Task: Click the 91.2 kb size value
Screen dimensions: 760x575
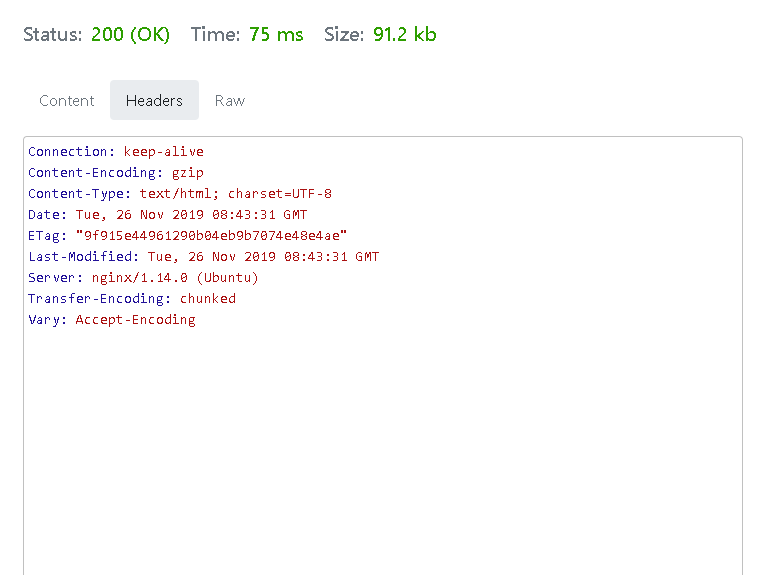Action: click(x=405, y=34)
